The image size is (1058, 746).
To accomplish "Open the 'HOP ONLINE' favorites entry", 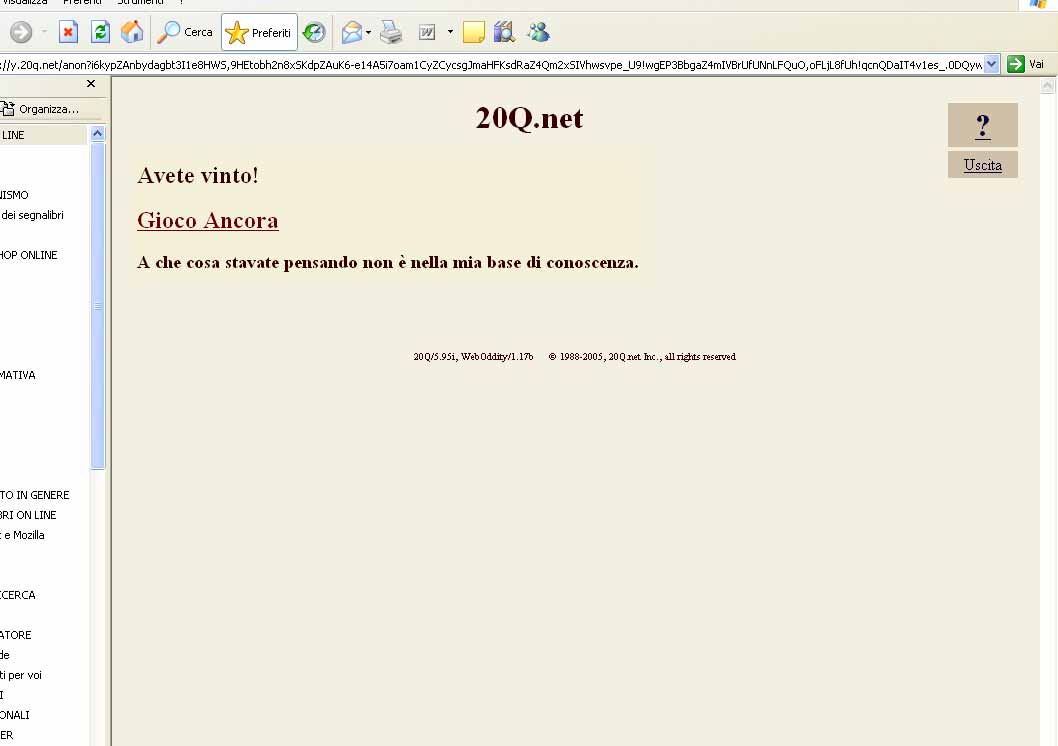I will tap(29, 255).
